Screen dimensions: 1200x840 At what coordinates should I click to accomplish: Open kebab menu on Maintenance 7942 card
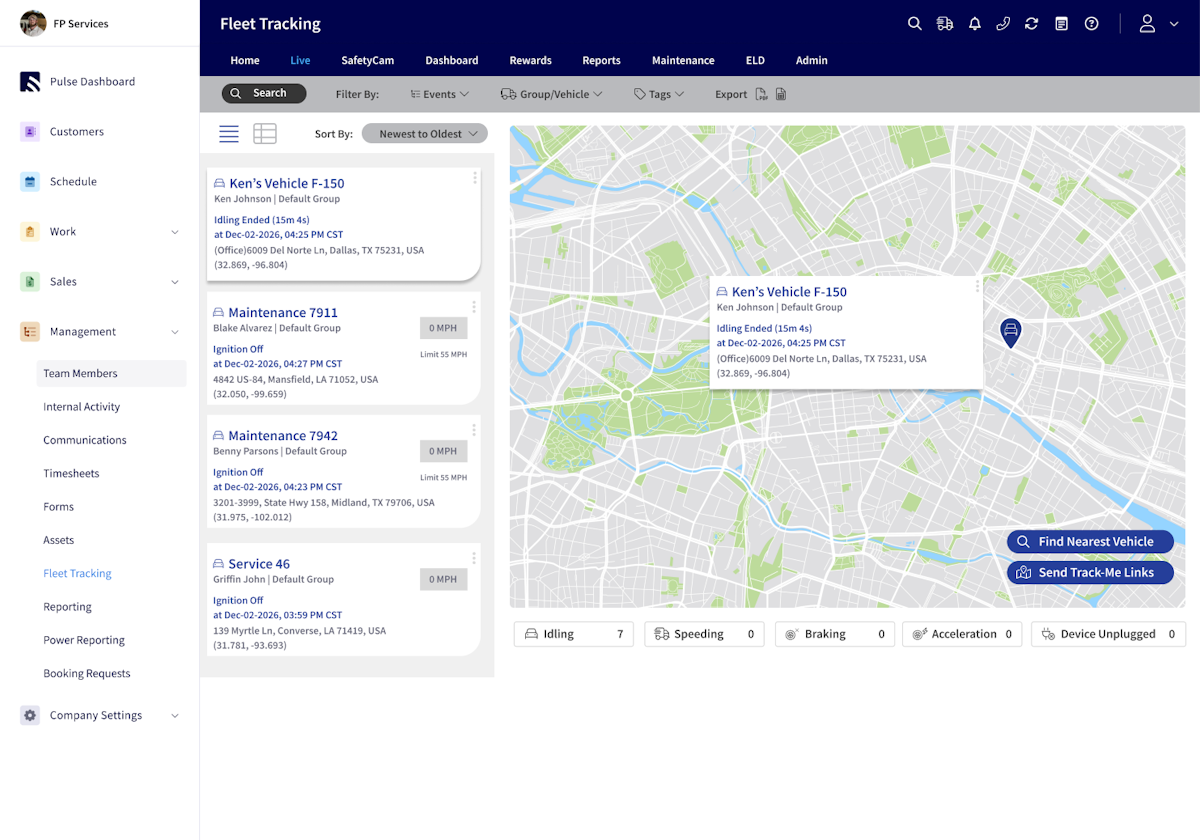click(474, 430)
